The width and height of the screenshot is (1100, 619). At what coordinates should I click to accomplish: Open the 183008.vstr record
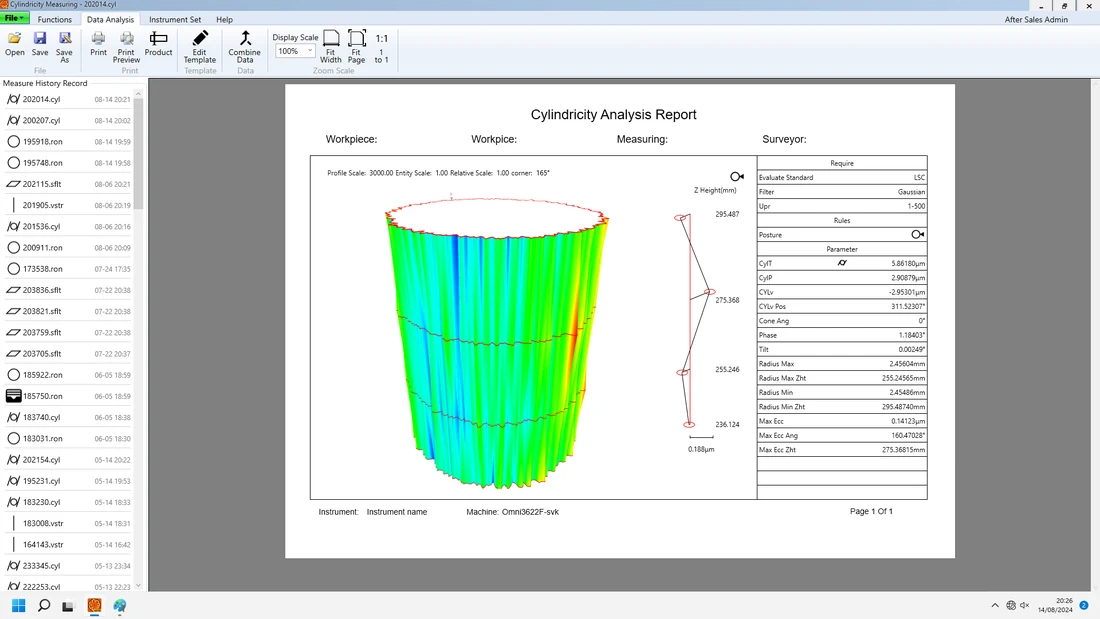[x=68, y=524]
